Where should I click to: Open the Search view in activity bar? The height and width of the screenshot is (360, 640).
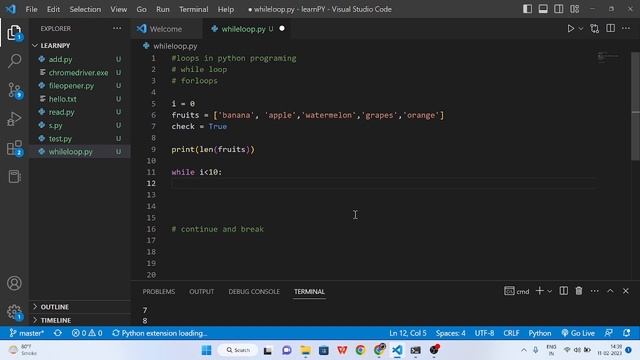14,61
